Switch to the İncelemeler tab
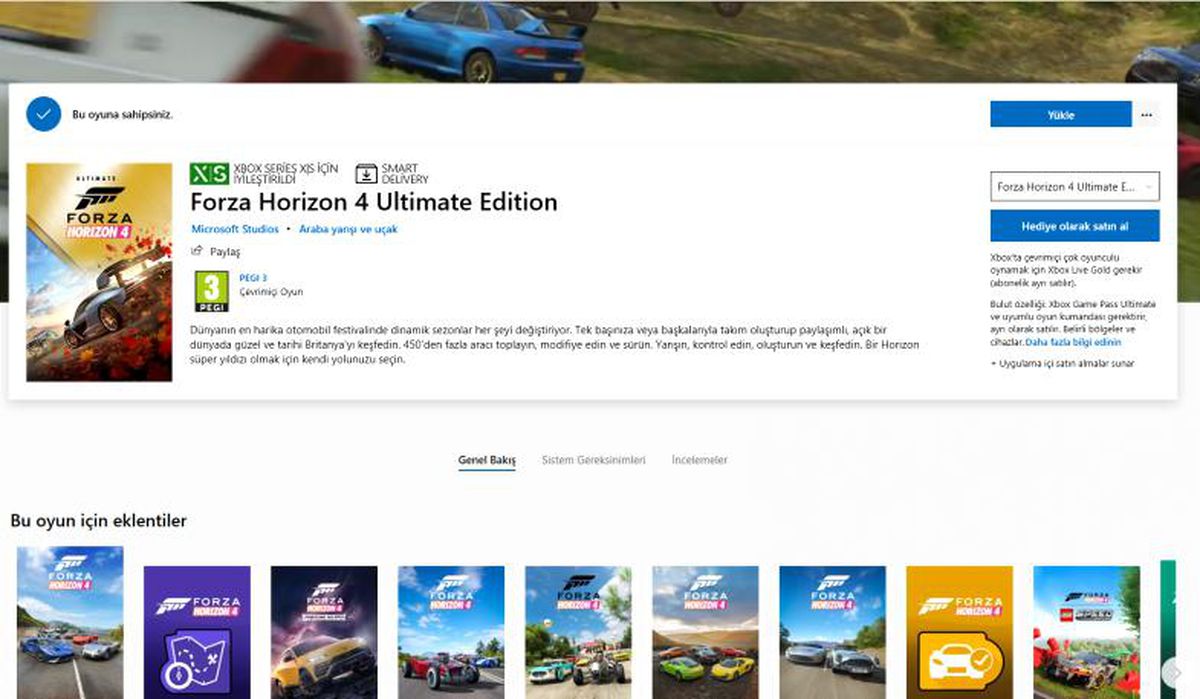The width and height of the screenshot is (1200, 699). click(699, 460)
